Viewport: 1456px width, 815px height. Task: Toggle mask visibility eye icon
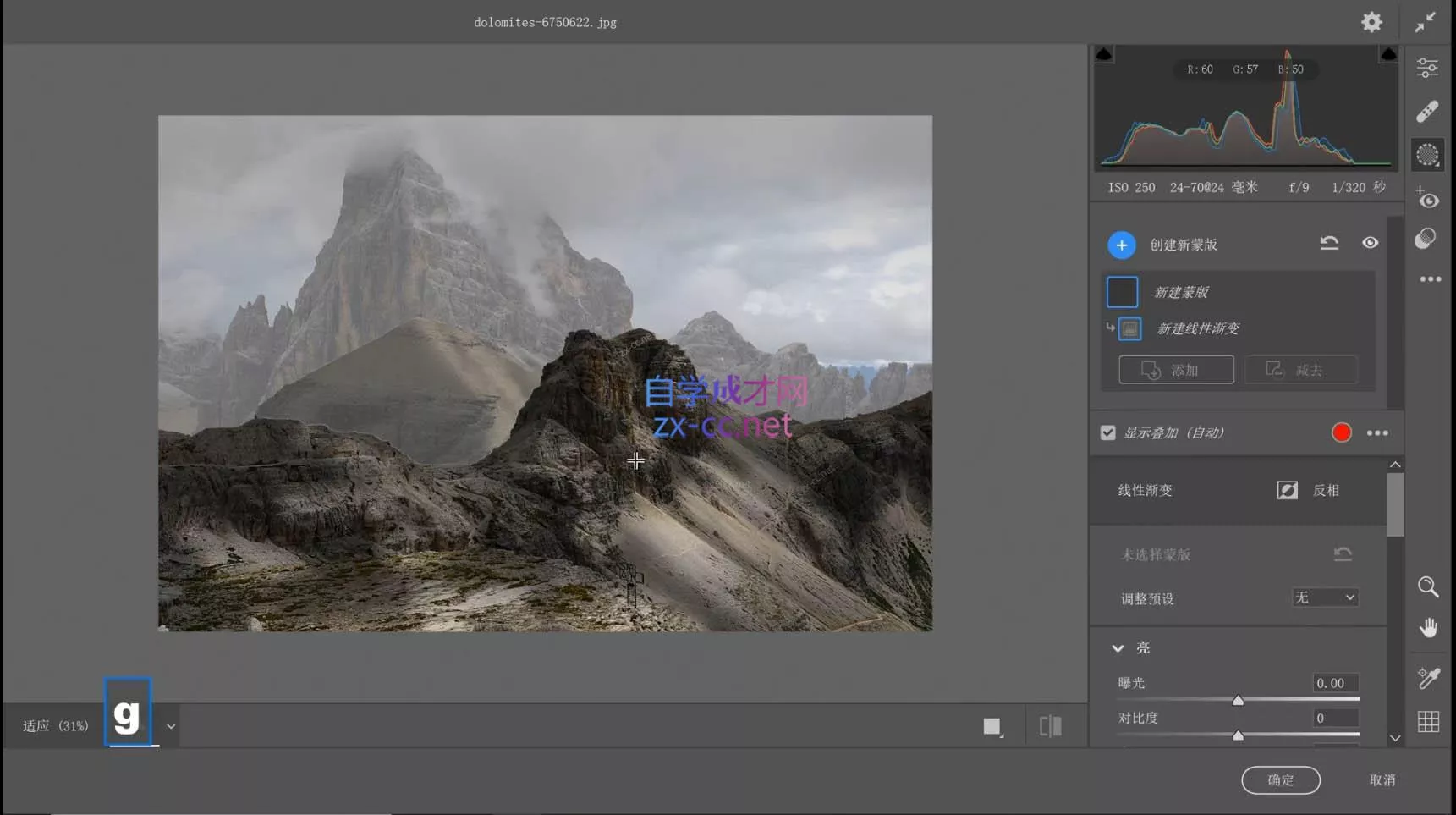click(x=1370, y=243)
